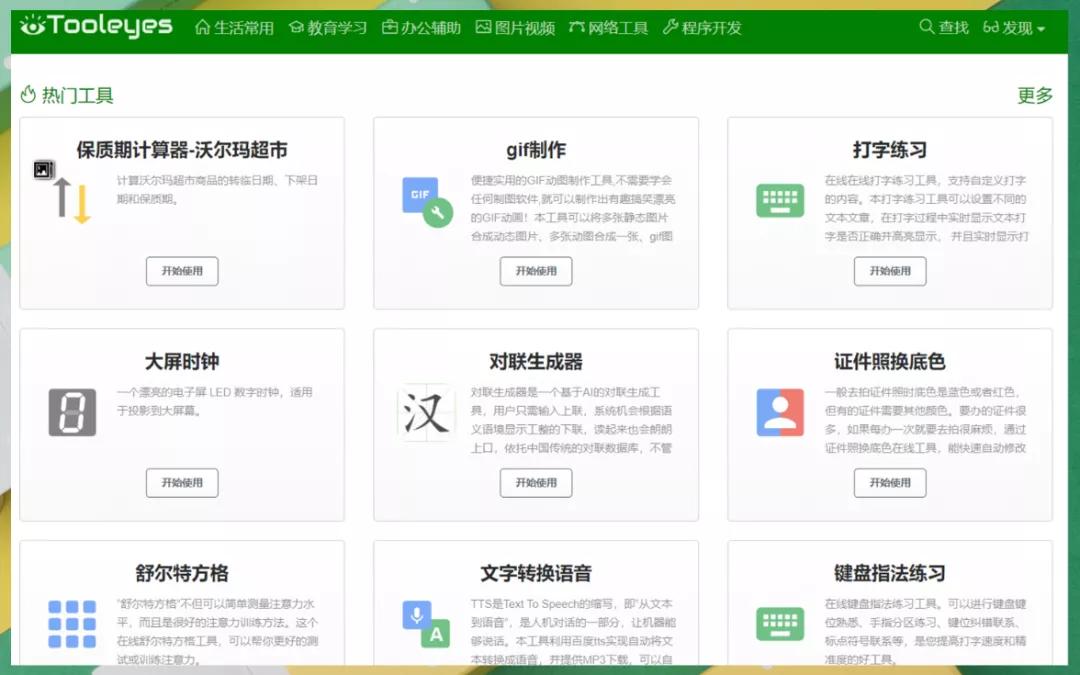Viewport: 1080px width, 675px height.
Task: Click the 打字练习 keyboard icon
Action: (779, 200)
